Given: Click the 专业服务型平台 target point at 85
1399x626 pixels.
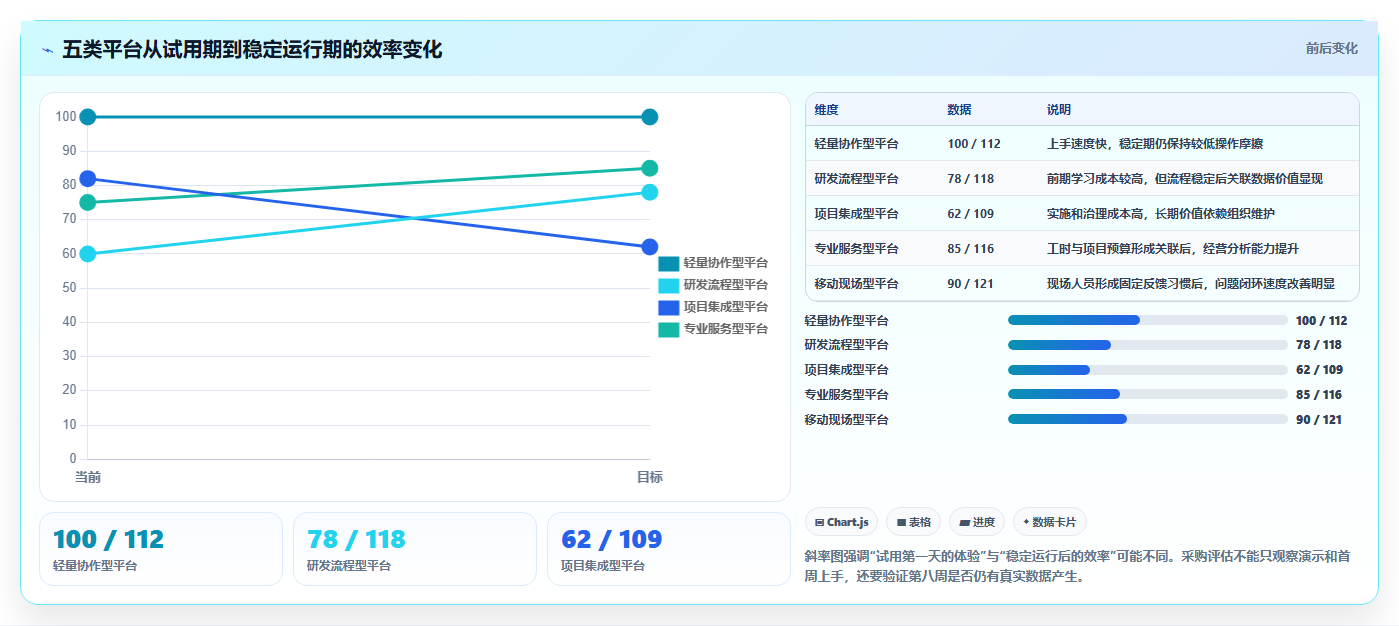Looking at the screenshot, I should click(650, 168).
